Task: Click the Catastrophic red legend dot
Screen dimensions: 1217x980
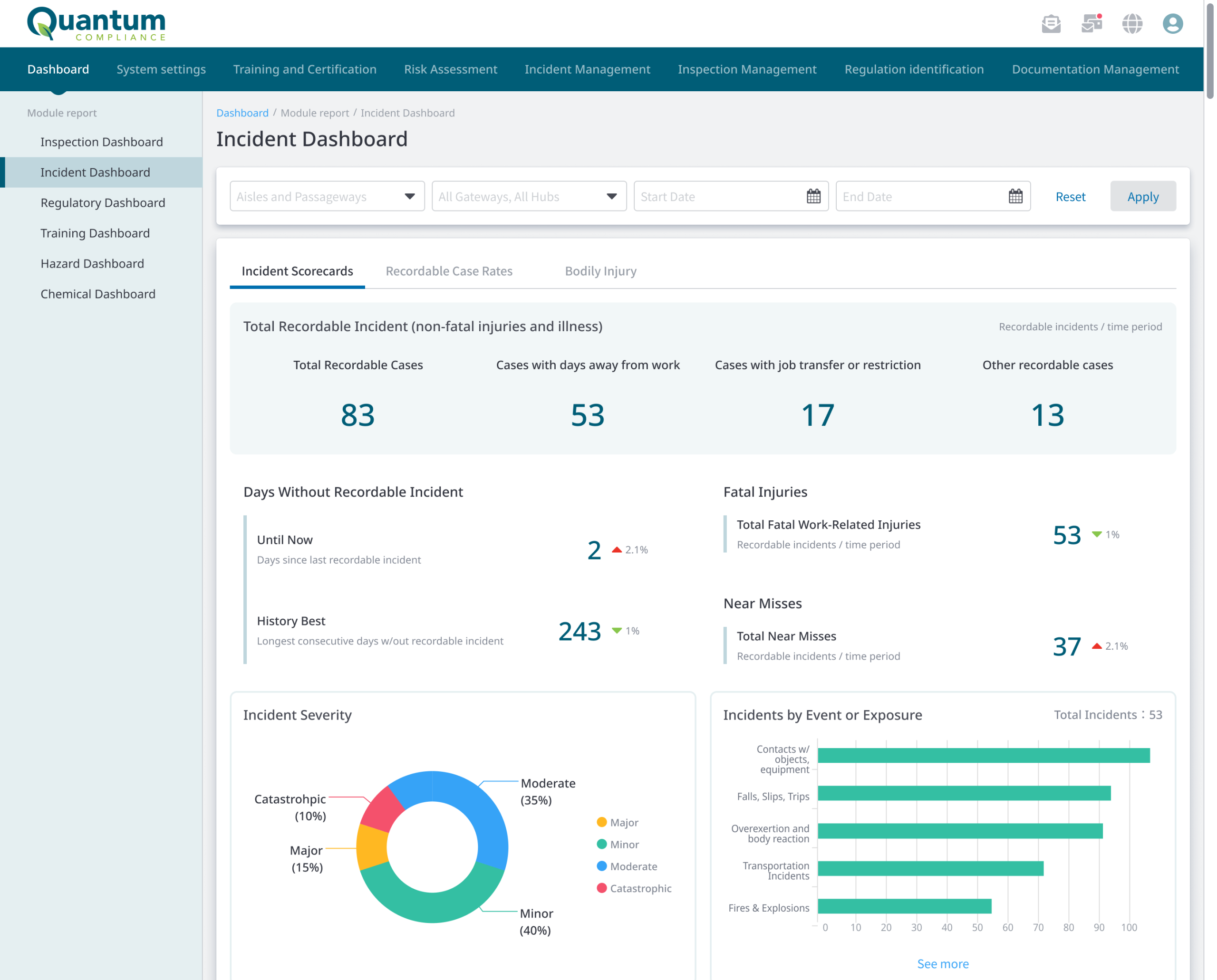Action: click(601, 889)
